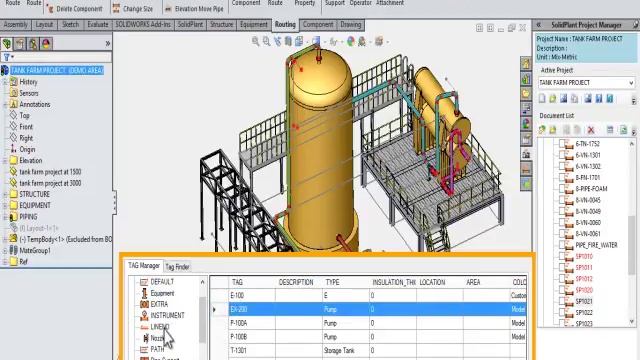Select the T-1301 tag cell
The height and width of the screenshot is (360, 640).
pos(252,351)
